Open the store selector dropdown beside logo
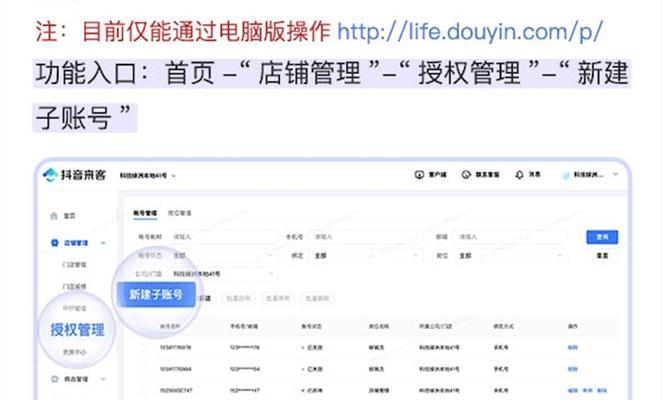The width and height of the screenshot is (662, 400). [x=147, y=176]
